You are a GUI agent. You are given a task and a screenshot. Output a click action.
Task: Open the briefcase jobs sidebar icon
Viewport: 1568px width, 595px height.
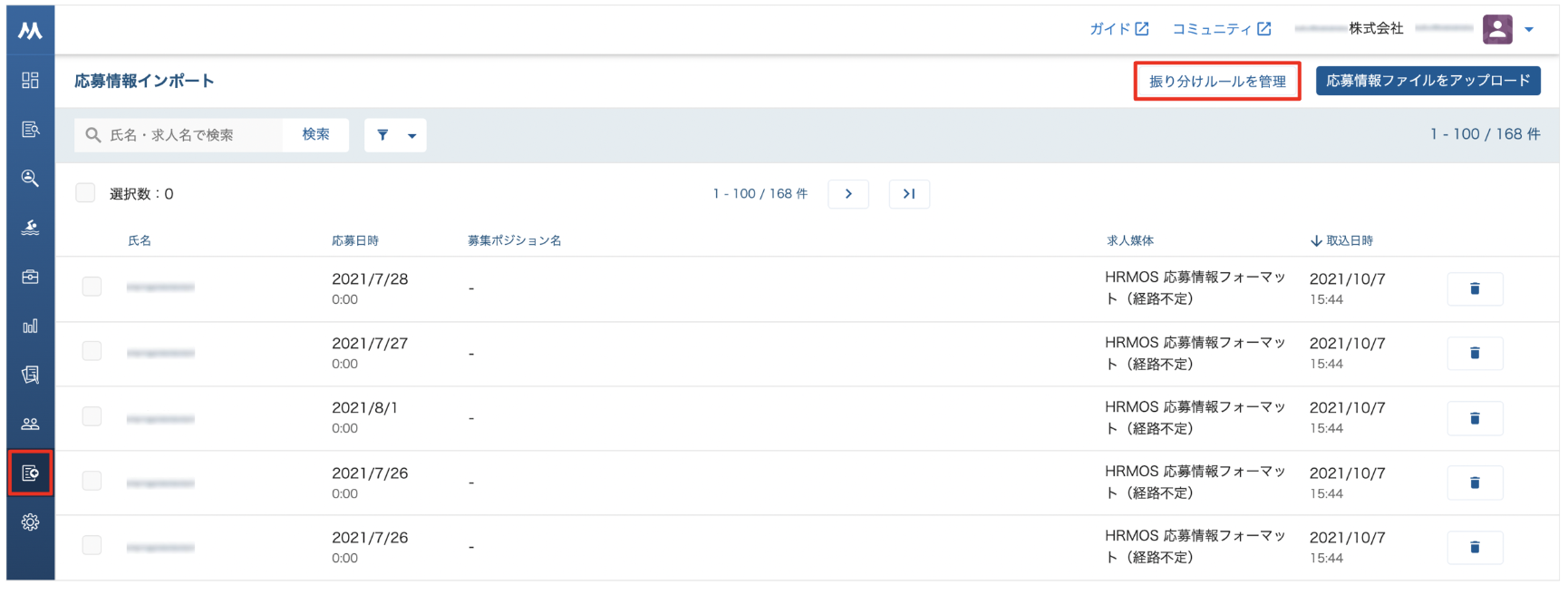30,277
